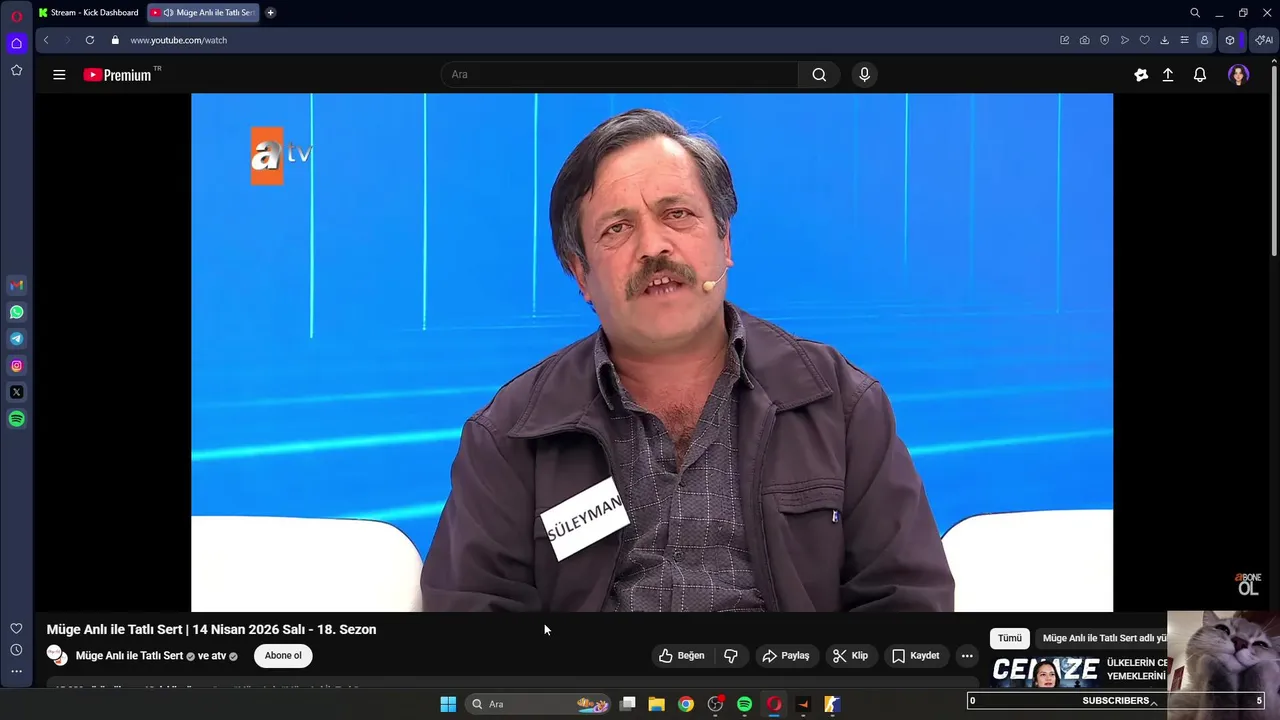The height and width of the screenshot is (720, 1280).
Task: Open sidebar heart pinboards icon
Action: point(16,628)
